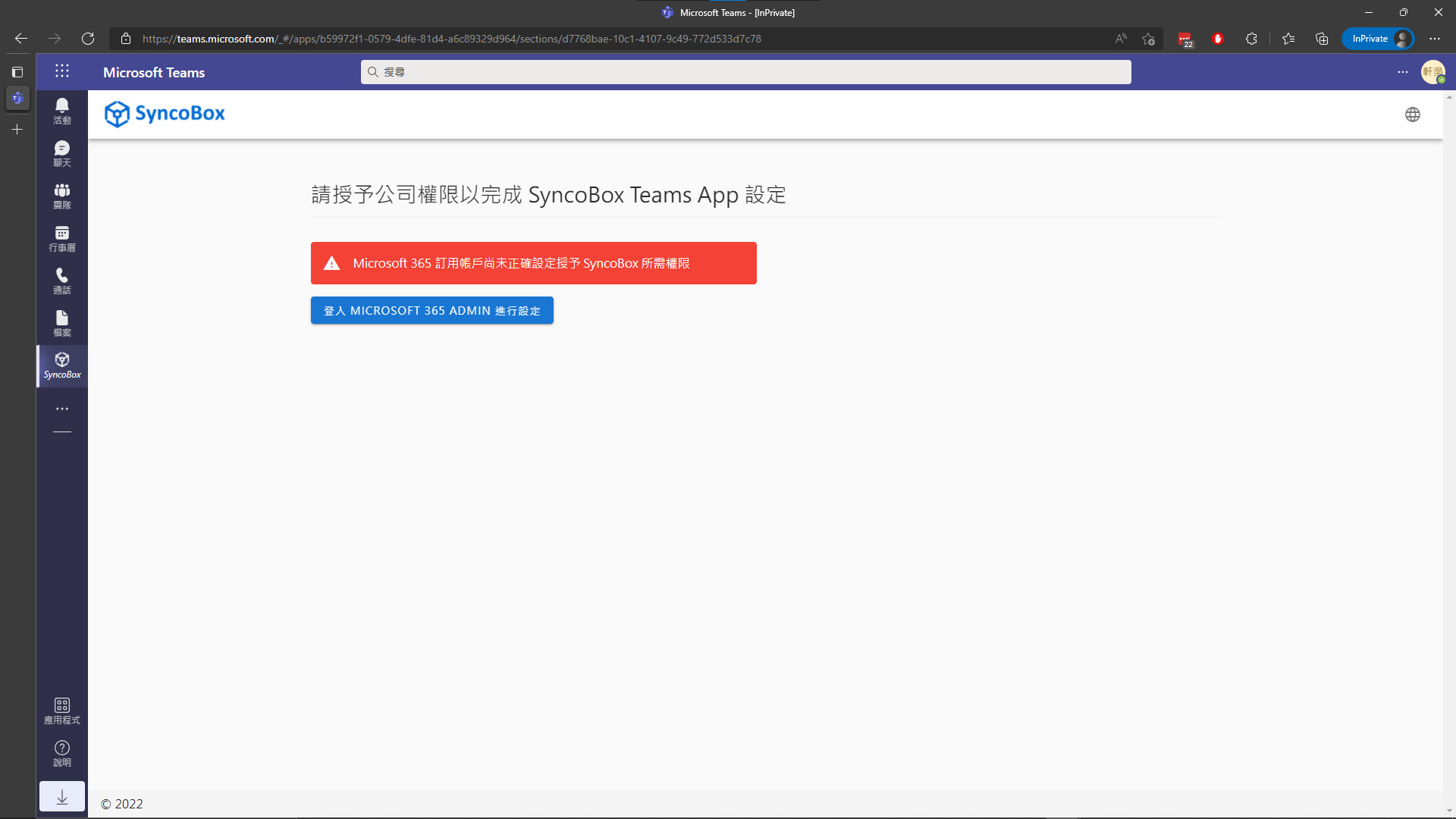This screenshot has width=1456, height=819.
Task: Click the Teams search field
Action: pyautogui.click(x=745, y=72)
